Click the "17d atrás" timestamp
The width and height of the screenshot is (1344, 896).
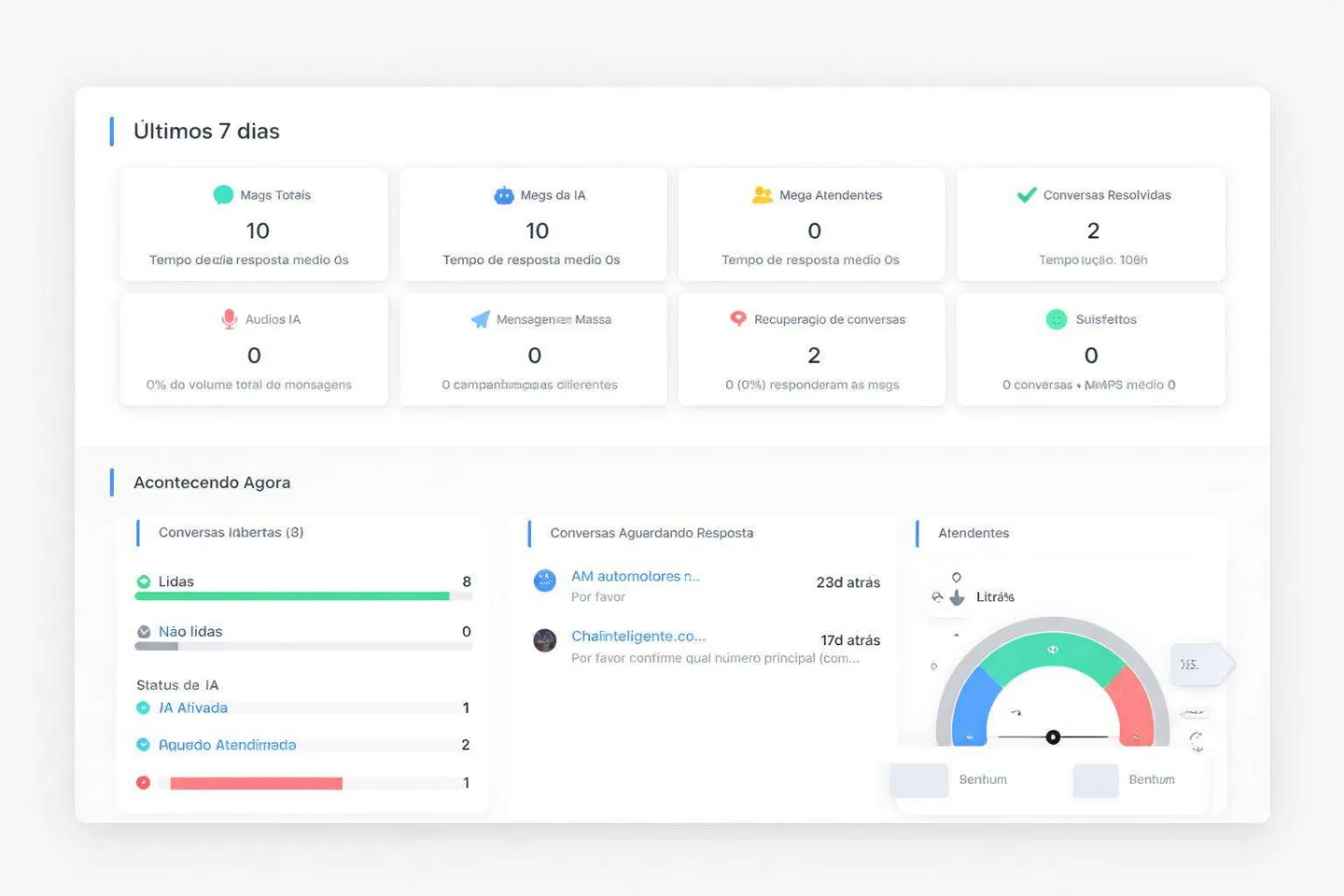[850, 640]
